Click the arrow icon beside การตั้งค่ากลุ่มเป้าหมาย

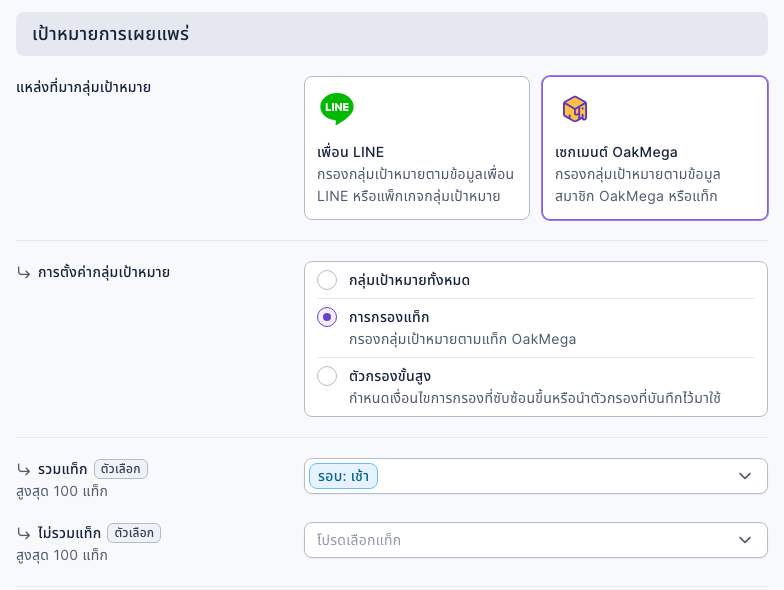point(24,272)
